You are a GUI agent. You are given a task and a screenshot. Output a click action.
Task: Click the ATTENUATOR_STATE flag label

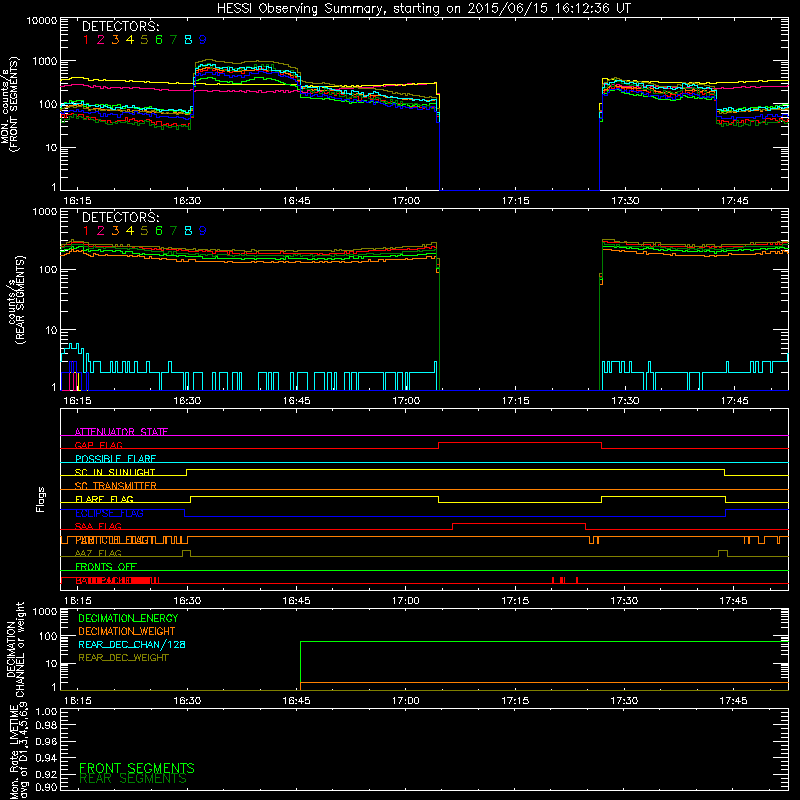(121, 432)
